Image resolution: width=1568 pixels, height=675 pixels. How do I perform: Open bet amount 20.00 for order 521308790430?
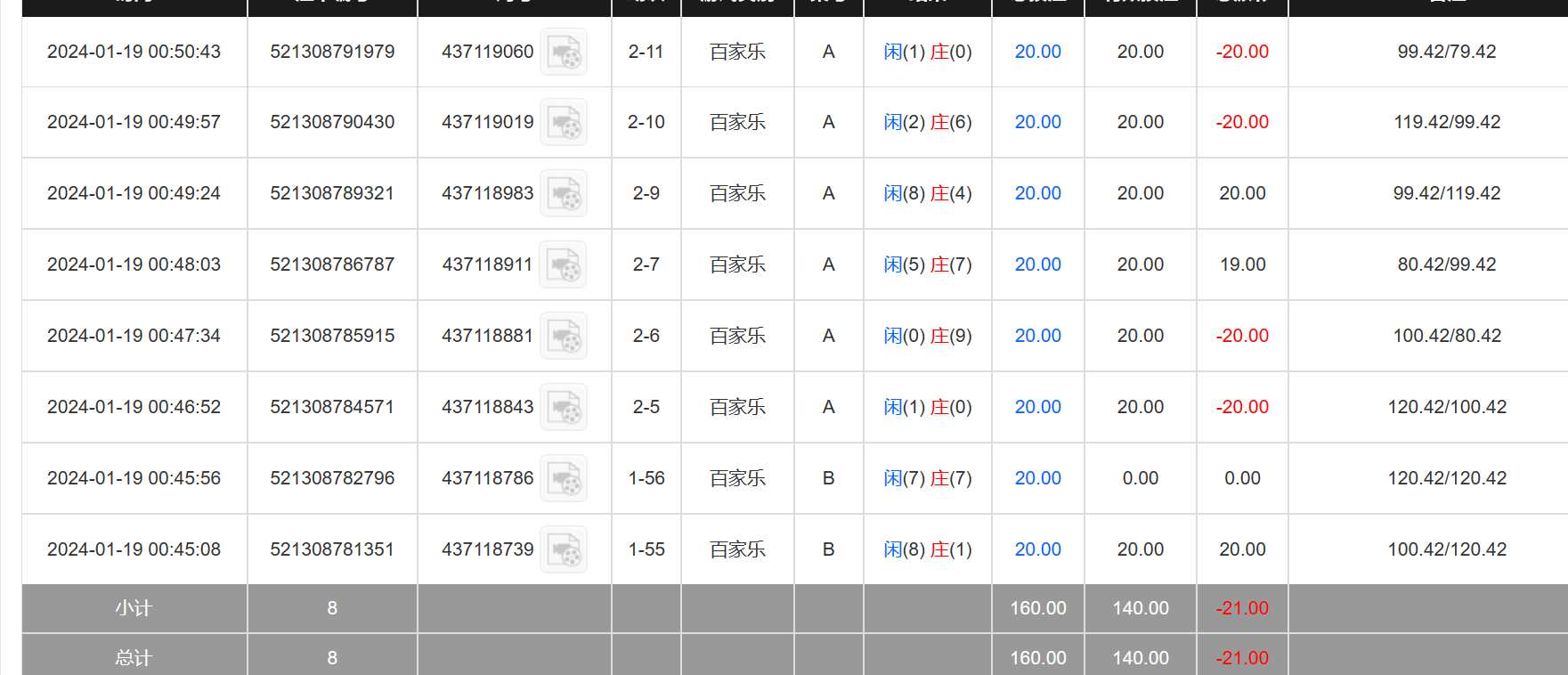(1037, 122)
